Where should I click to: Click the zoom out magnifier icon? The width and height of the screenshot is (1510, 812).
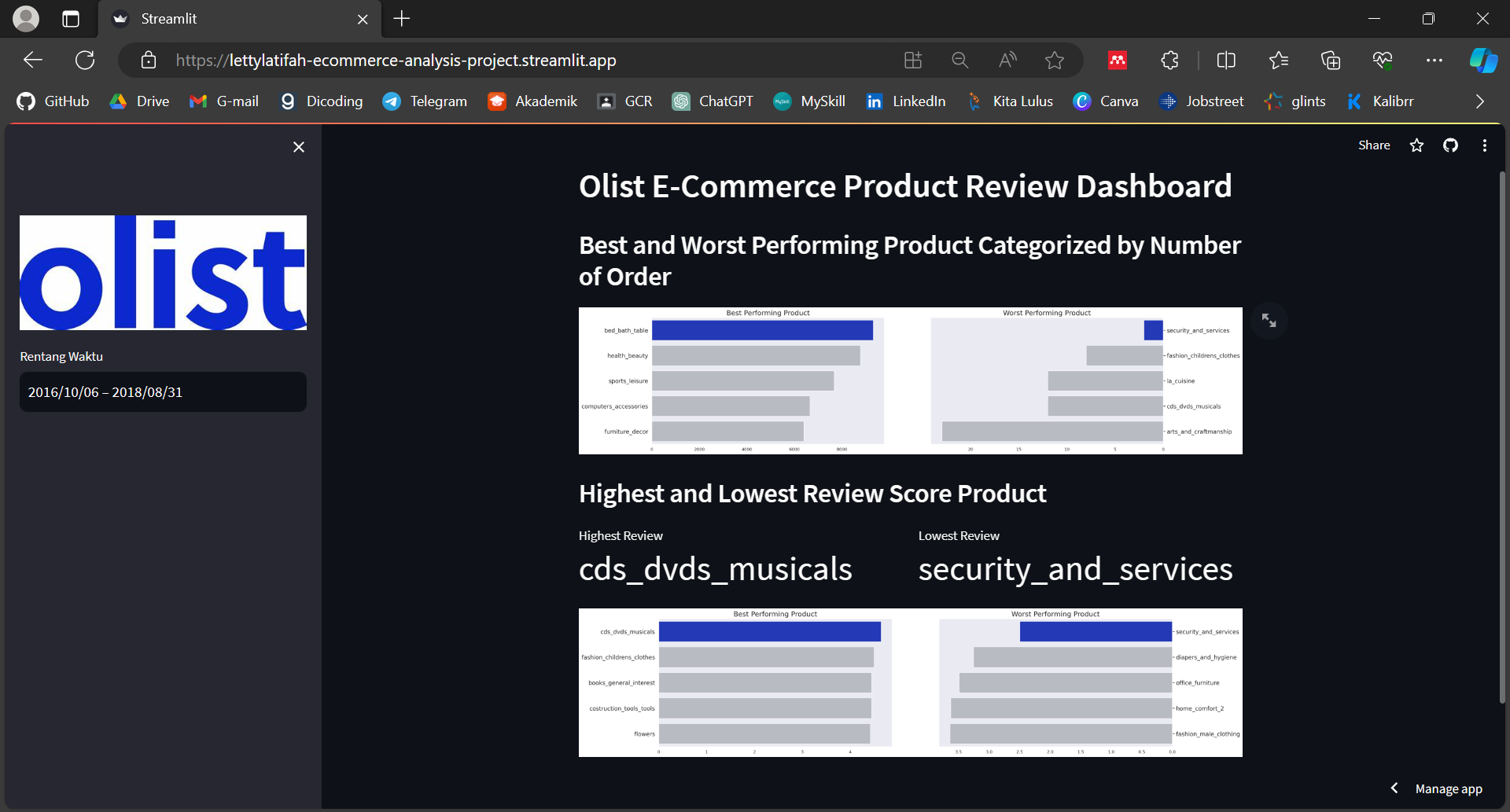(x=959, y=60)
